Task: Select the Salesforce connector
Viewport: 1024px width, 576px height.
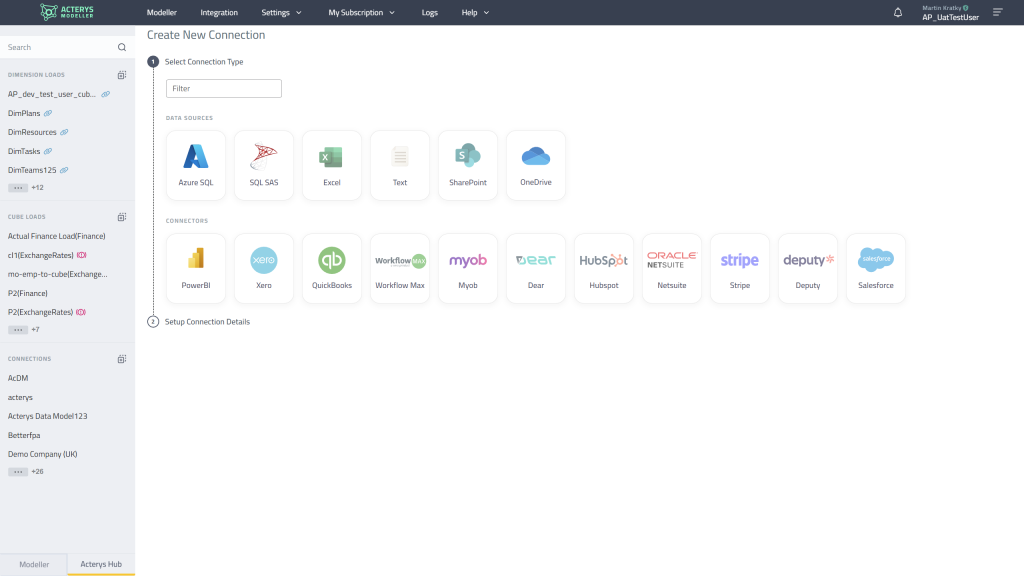Action: (x=875, y=267)
